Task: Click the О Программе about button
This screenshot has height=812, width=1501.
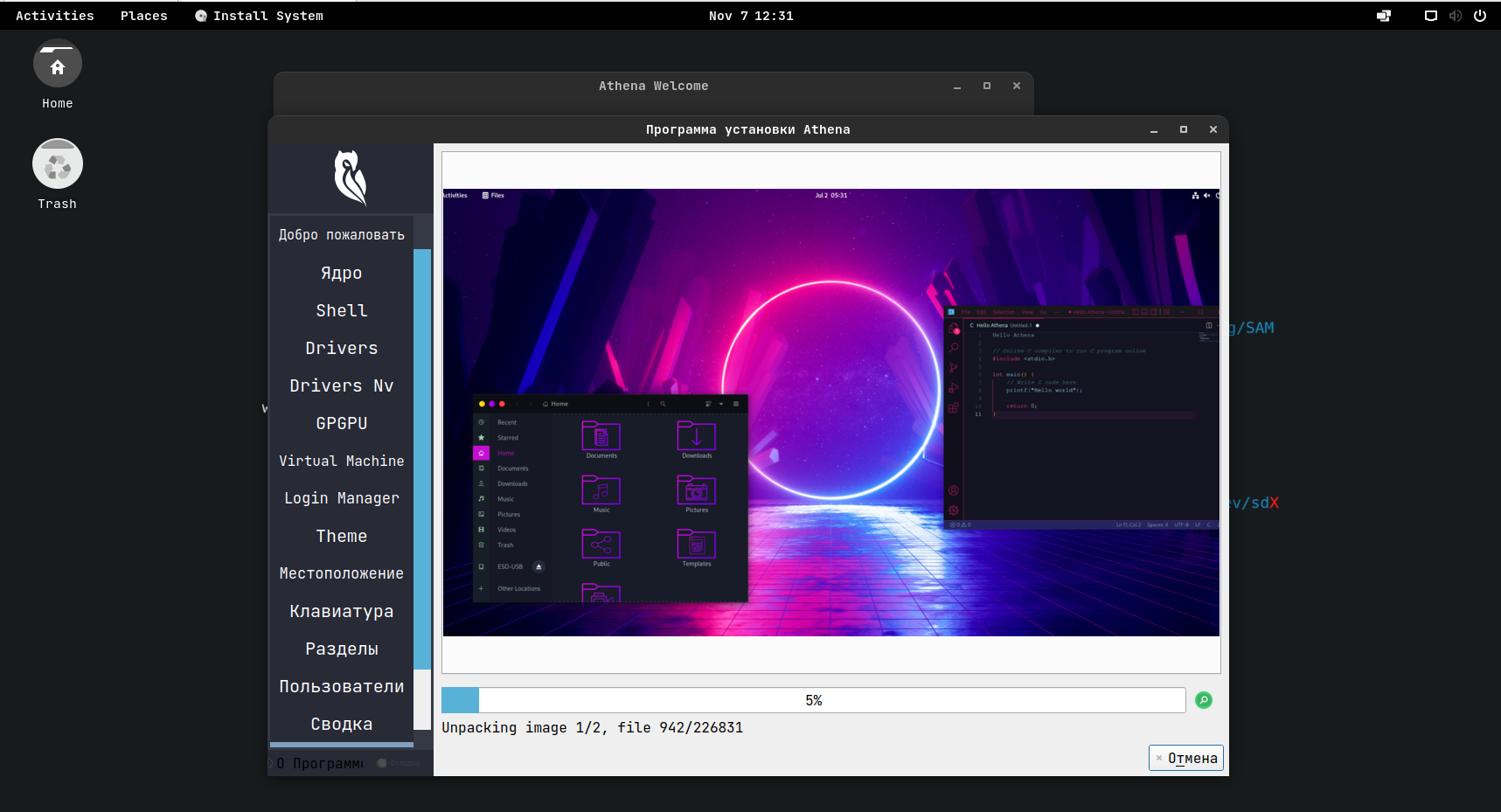Action: click(x=320, y=763)
